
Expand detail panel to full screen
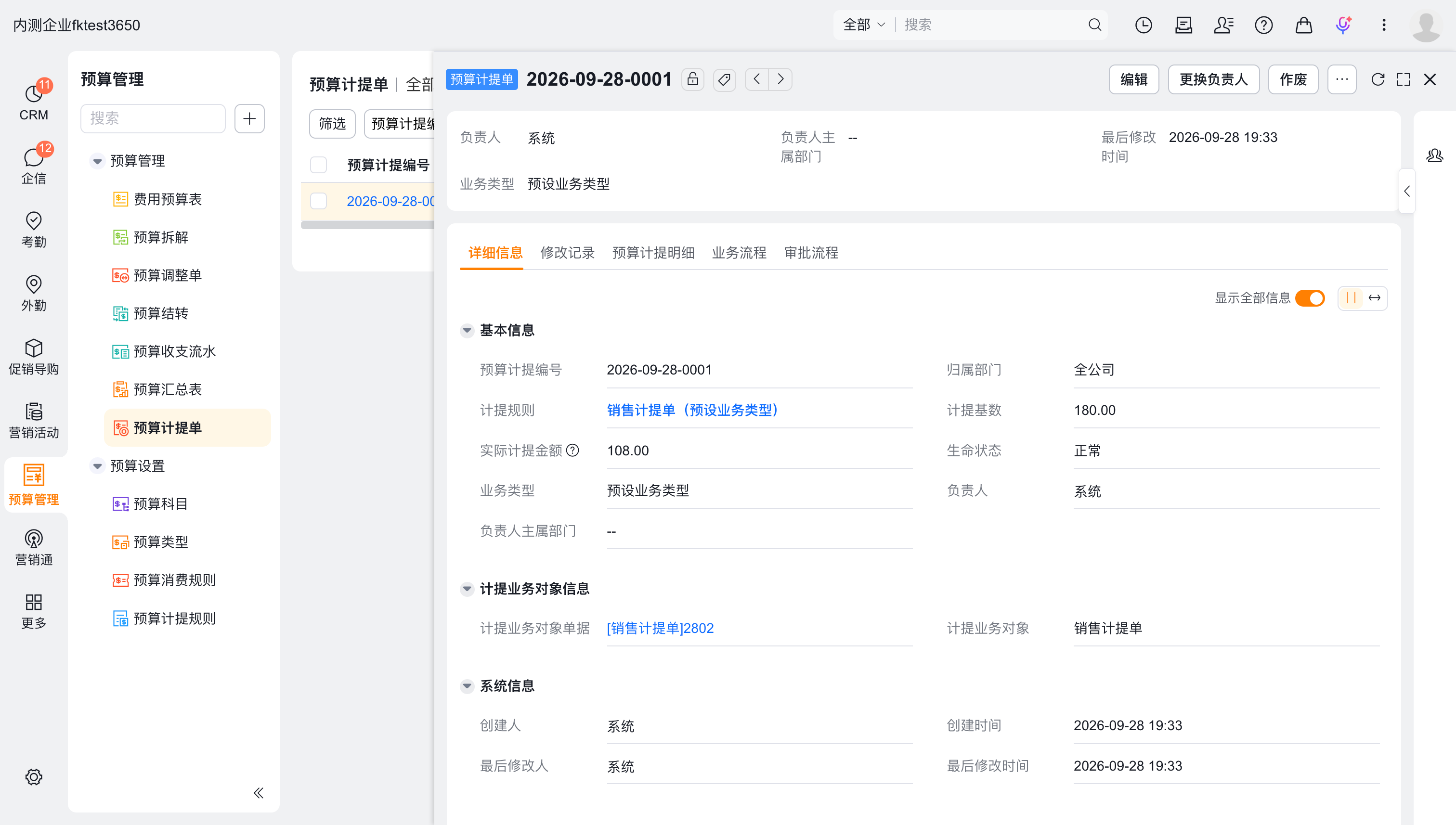1404,79
